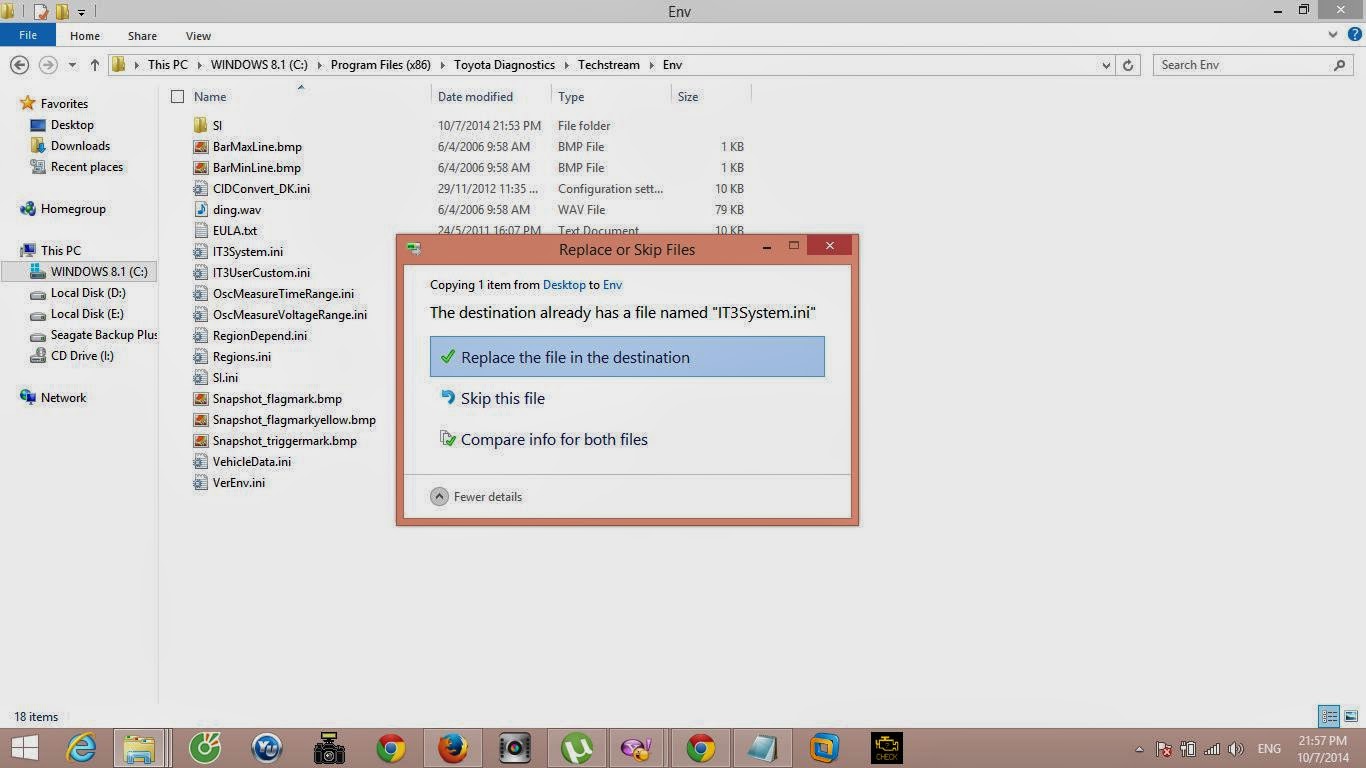Click the Back navigation arrow
Screen dimensions: 1366x768
[19, 64]
